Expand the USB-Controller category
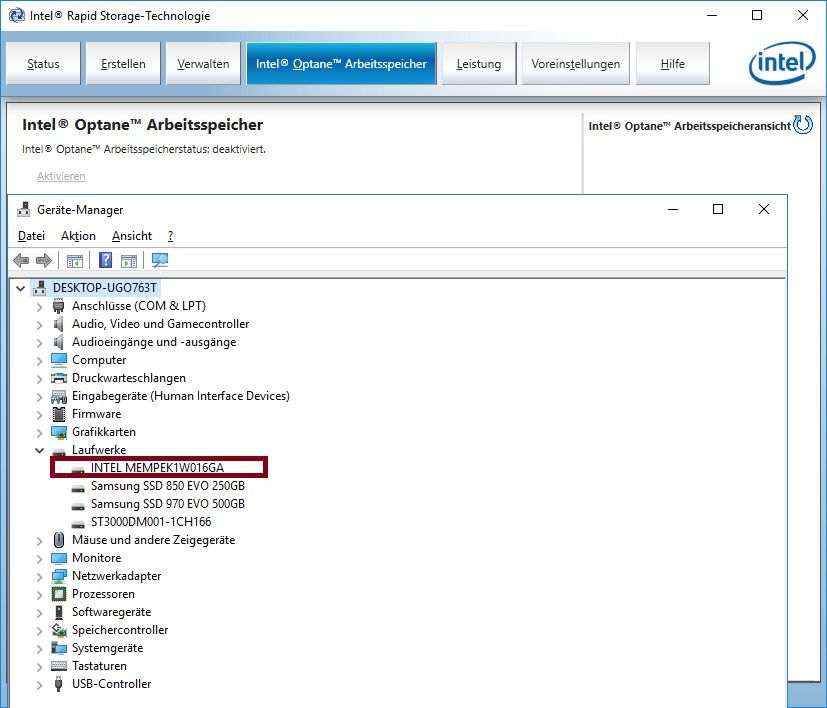This screenshot has width=827, height=708. (40, 684)
